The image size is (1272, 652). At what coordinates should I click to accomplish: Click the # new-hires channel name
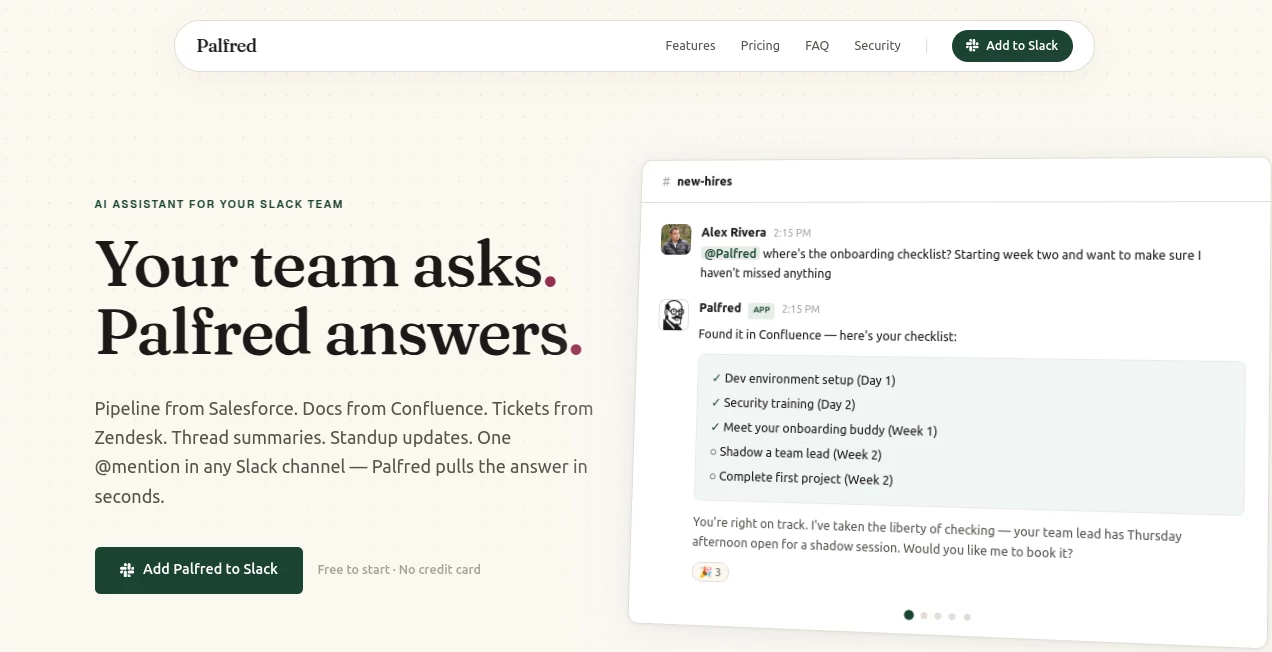point(697,181)
